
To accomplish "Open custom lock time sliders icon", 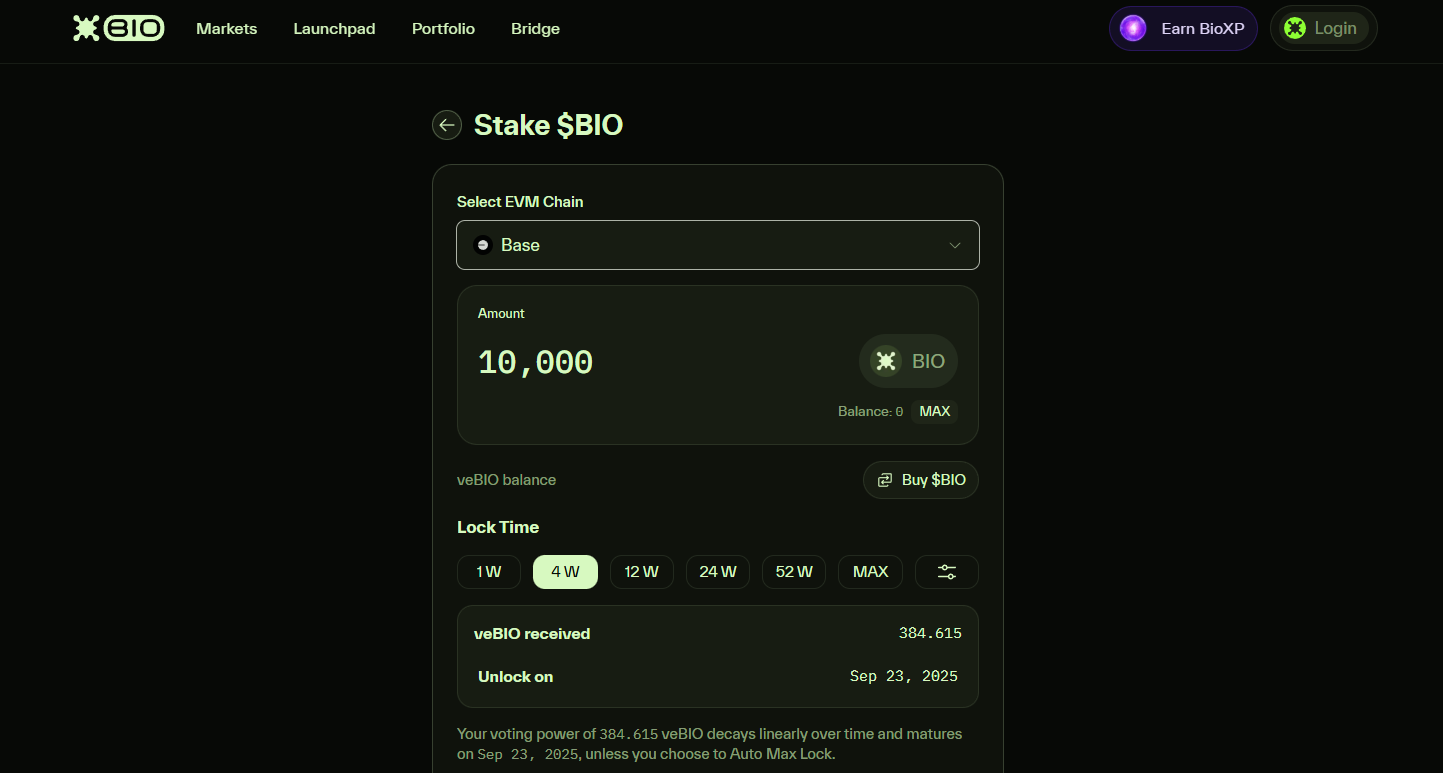I will pos(946,572).
